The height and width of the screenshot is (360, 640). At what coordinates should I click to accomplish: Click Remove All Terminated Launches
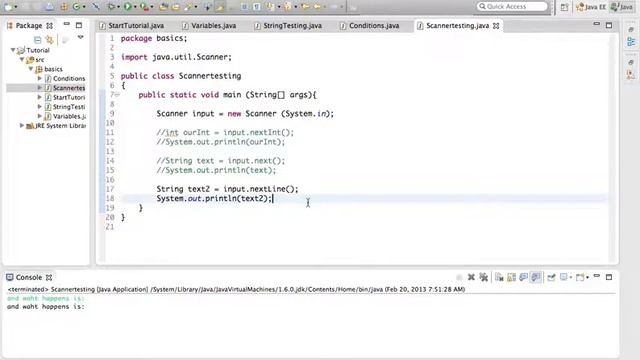click(x=484, y=277)
